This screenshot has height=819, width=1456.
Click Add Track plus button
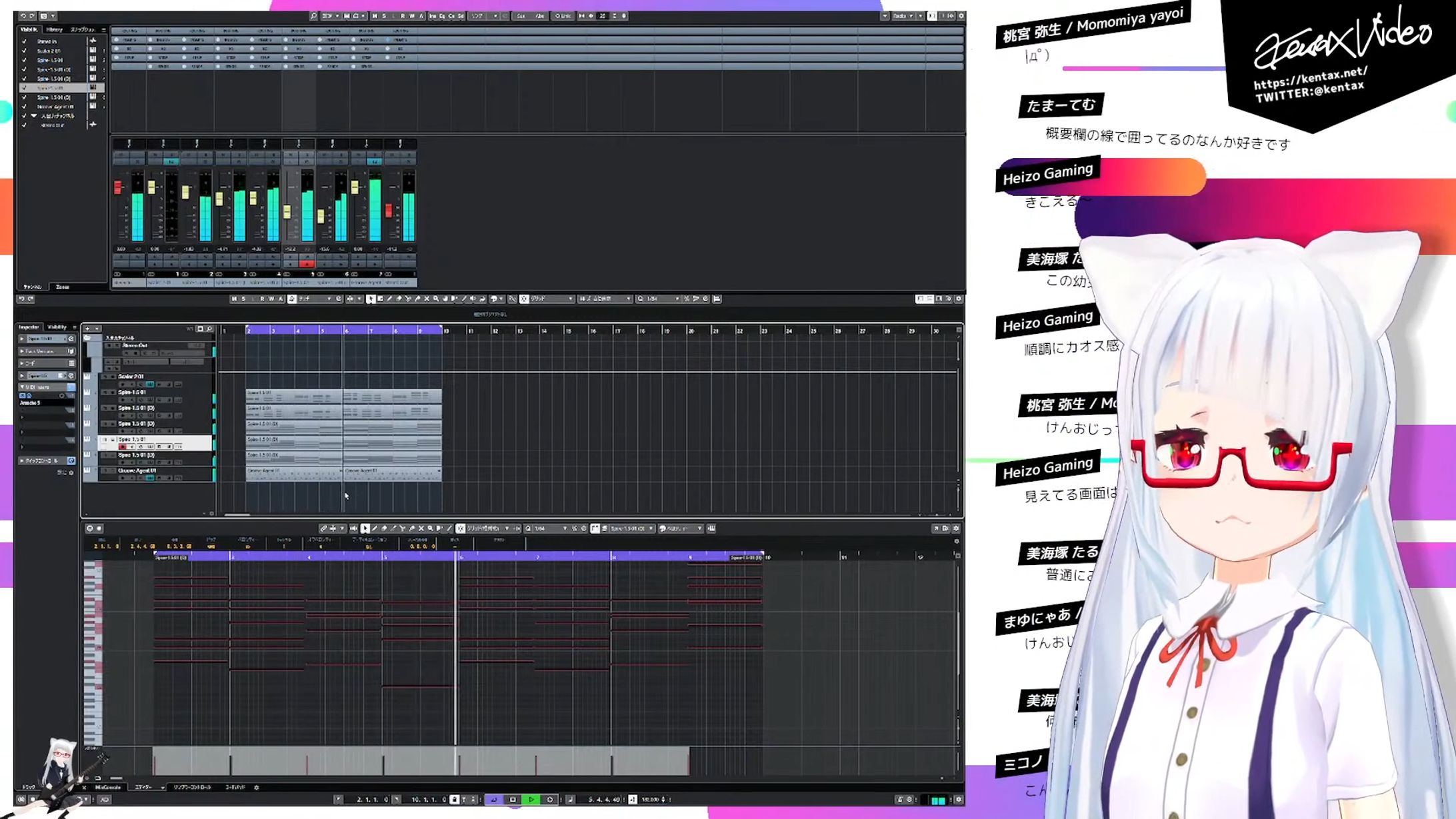[87, 329]
